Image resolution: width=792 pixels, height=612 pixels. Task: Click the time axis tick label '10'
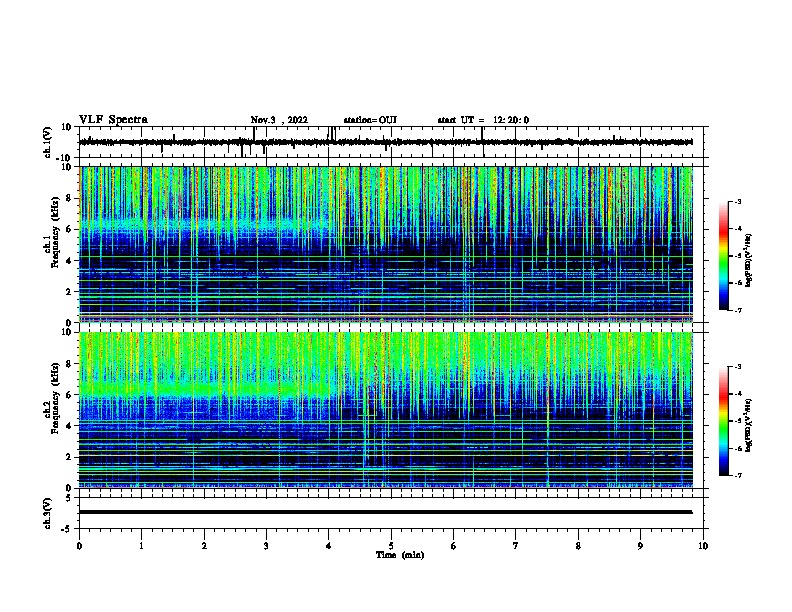(x=703, y=546)
